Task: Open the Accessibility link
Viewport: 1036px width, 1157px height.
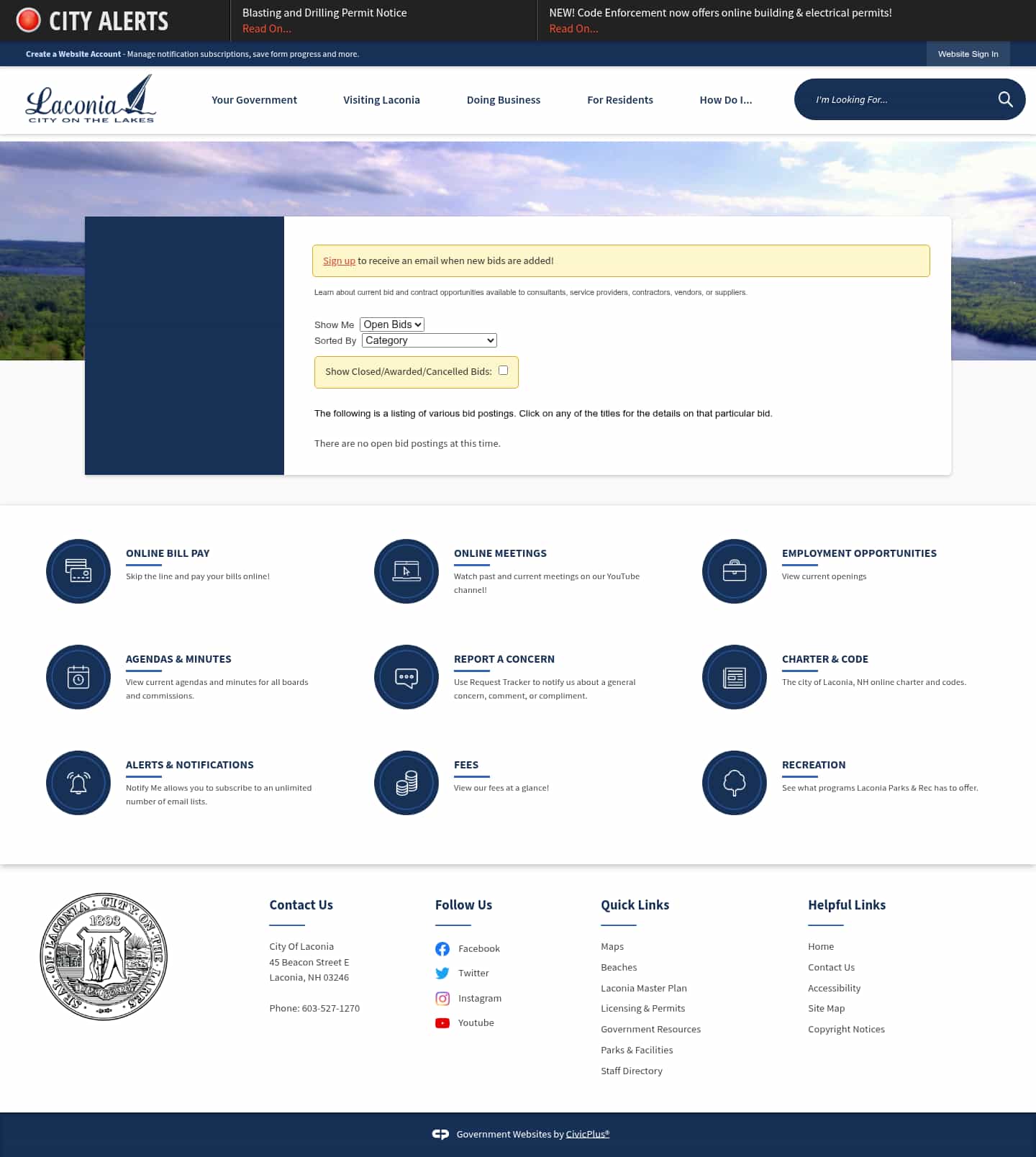Action: click(x=834, y=989)
